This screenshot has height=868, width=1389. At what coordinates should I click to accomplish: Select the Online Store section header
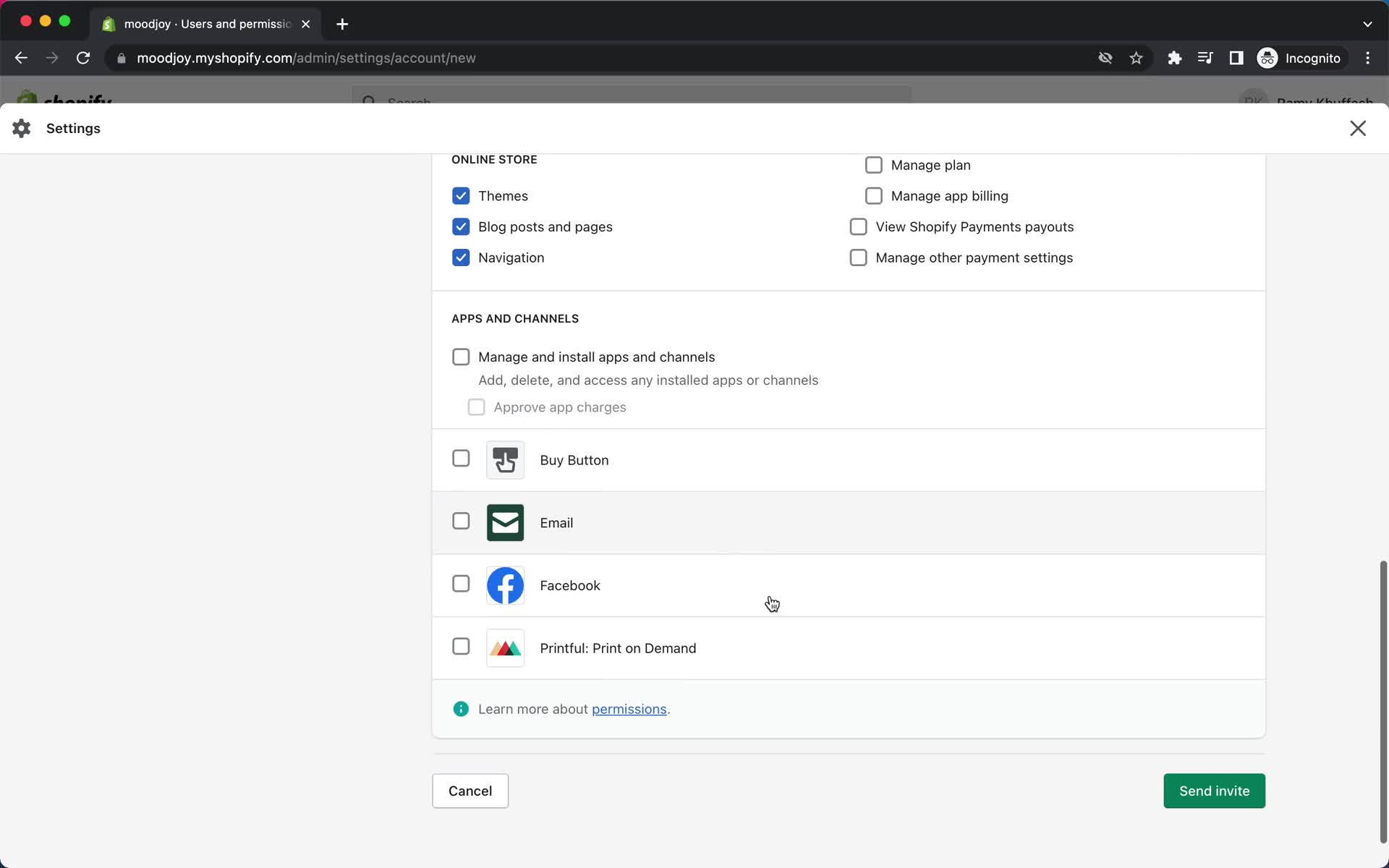coord(495,159)
